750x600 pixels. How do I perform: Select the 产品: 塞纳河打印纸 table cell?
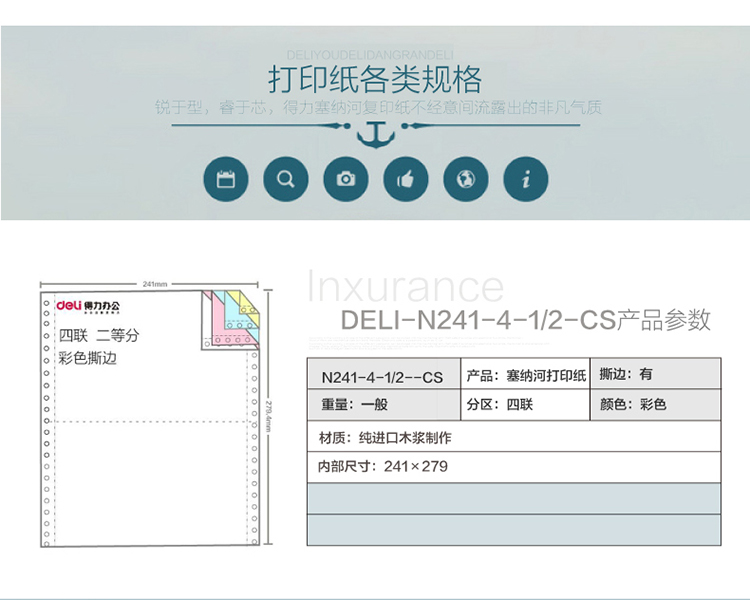pyautogui.click(x=524, y=375)
